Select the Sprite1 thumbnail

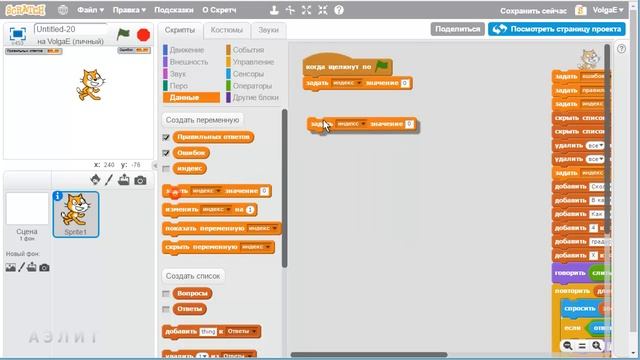click(76, 214)
